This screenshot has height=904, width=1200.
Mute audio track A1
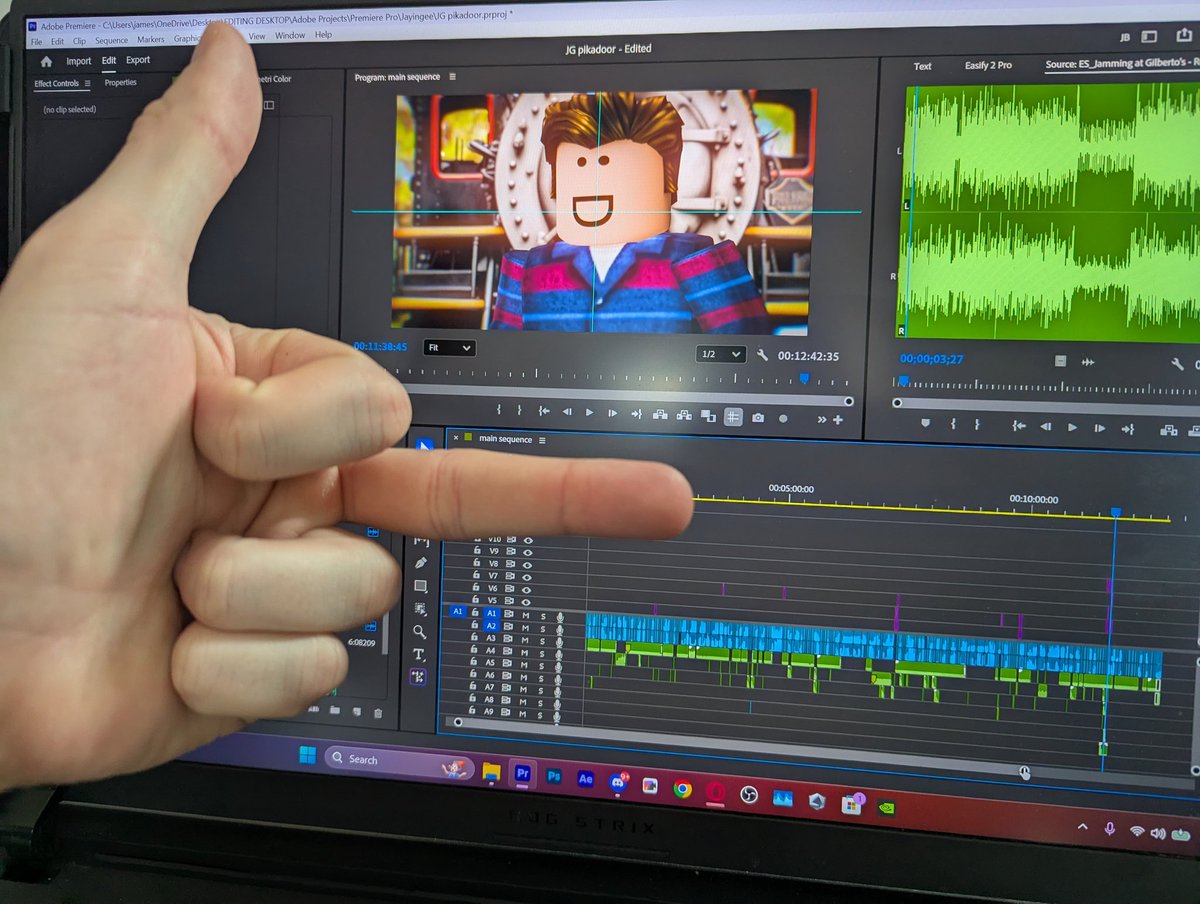click(x=526, y=614)
